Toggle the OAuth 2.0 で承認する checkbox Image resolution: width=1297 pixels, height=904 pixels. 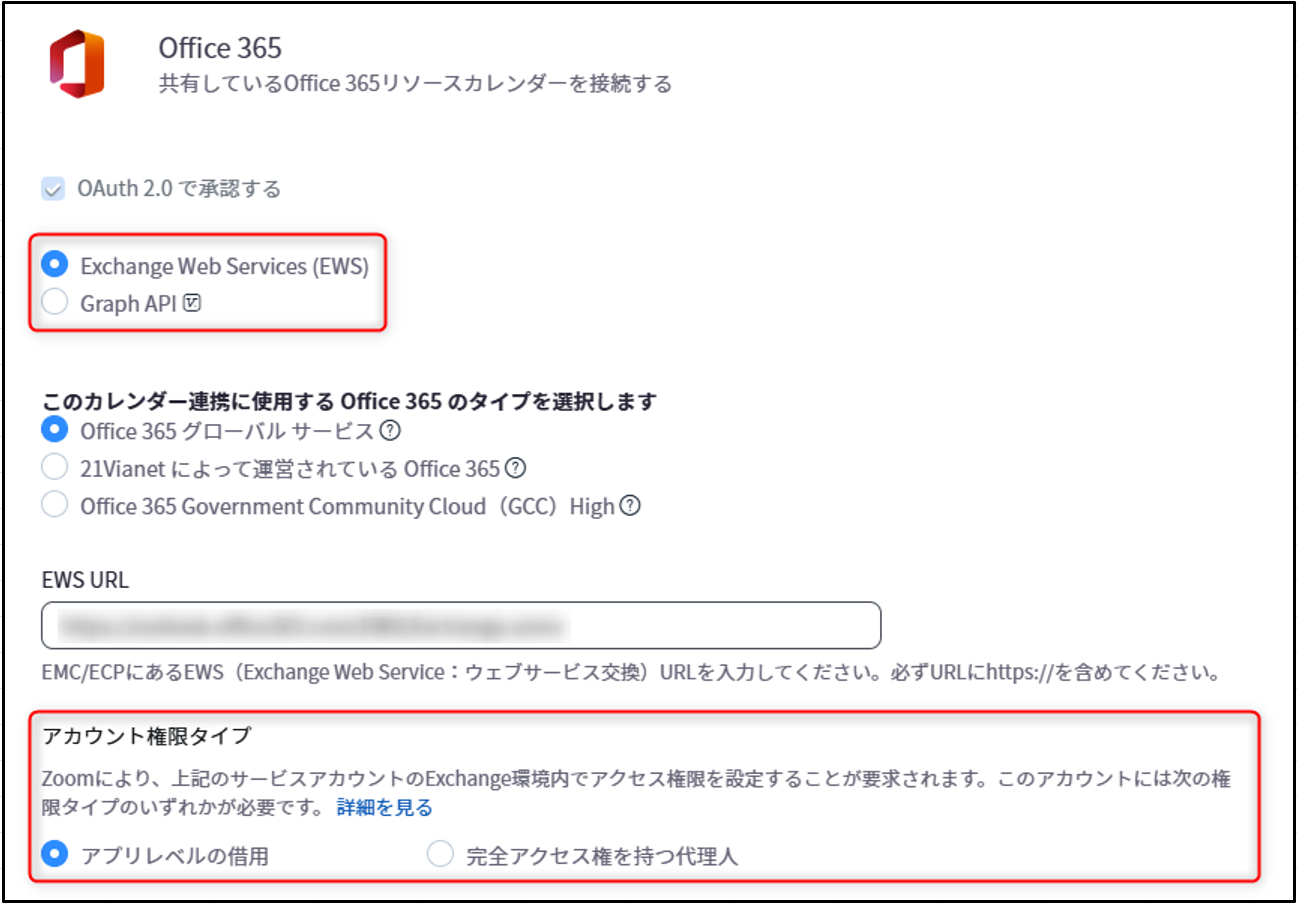(x=53, y=189)
